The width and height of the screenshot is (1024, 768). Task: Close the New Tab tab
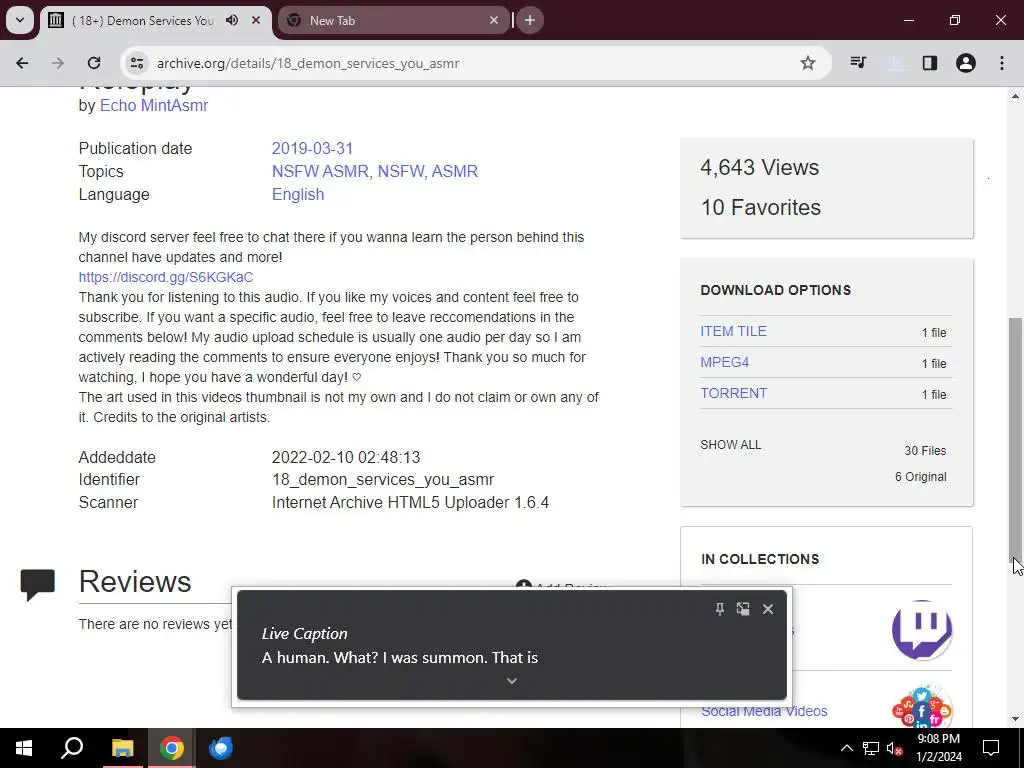[x=494, y=20]
